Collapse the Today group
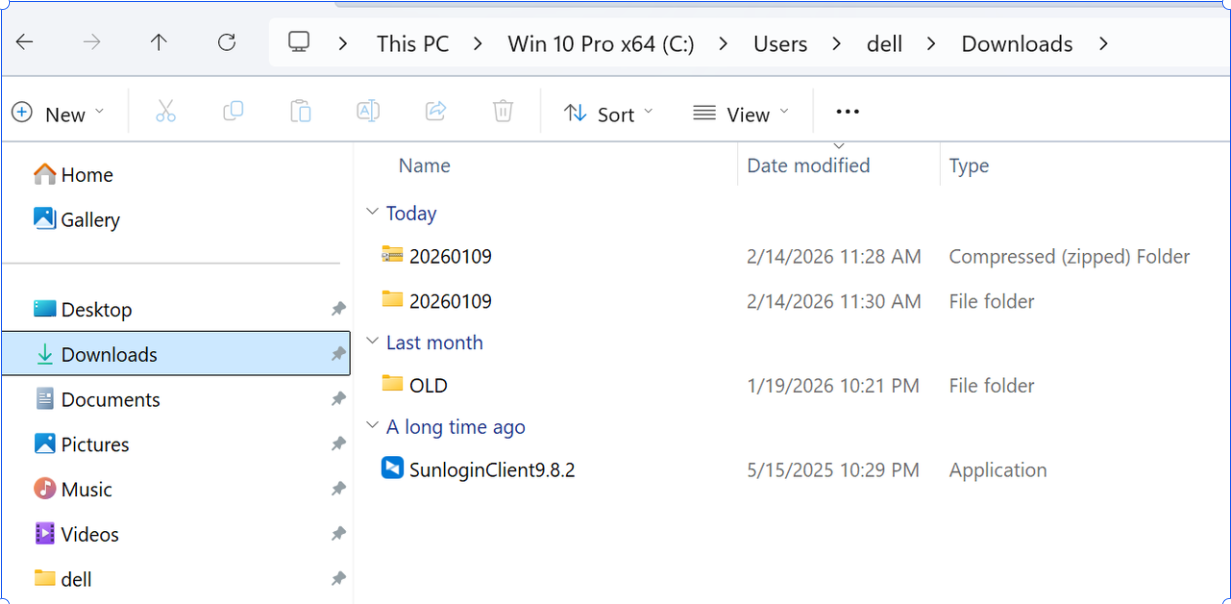This screenshot has height=604, width=1231. point(372,213)
